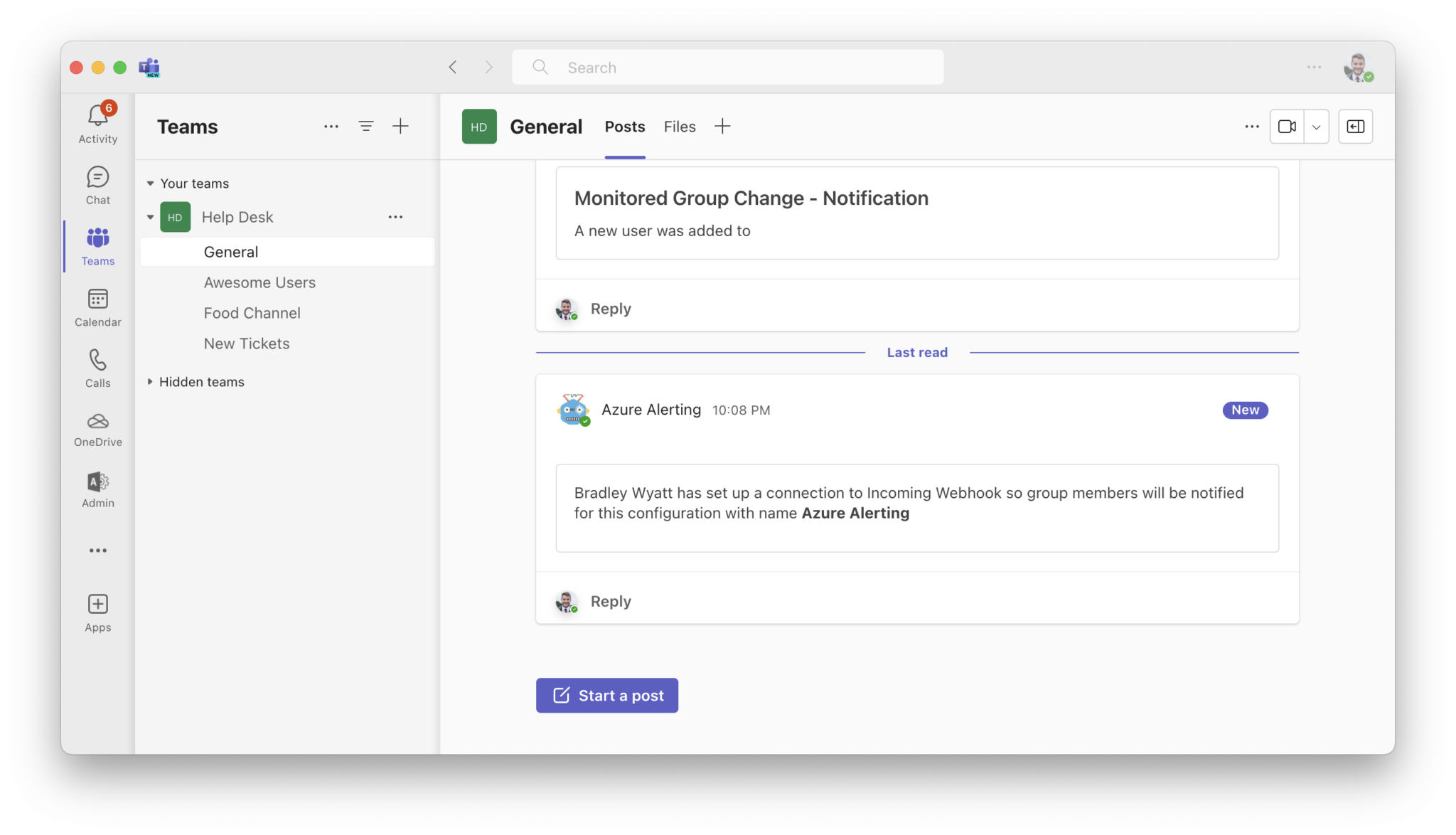Image resolution: width=1456 pixels, height=835 pixels.
Task: Show more apps via sidebar ellipsis
Action: [98, 551]
